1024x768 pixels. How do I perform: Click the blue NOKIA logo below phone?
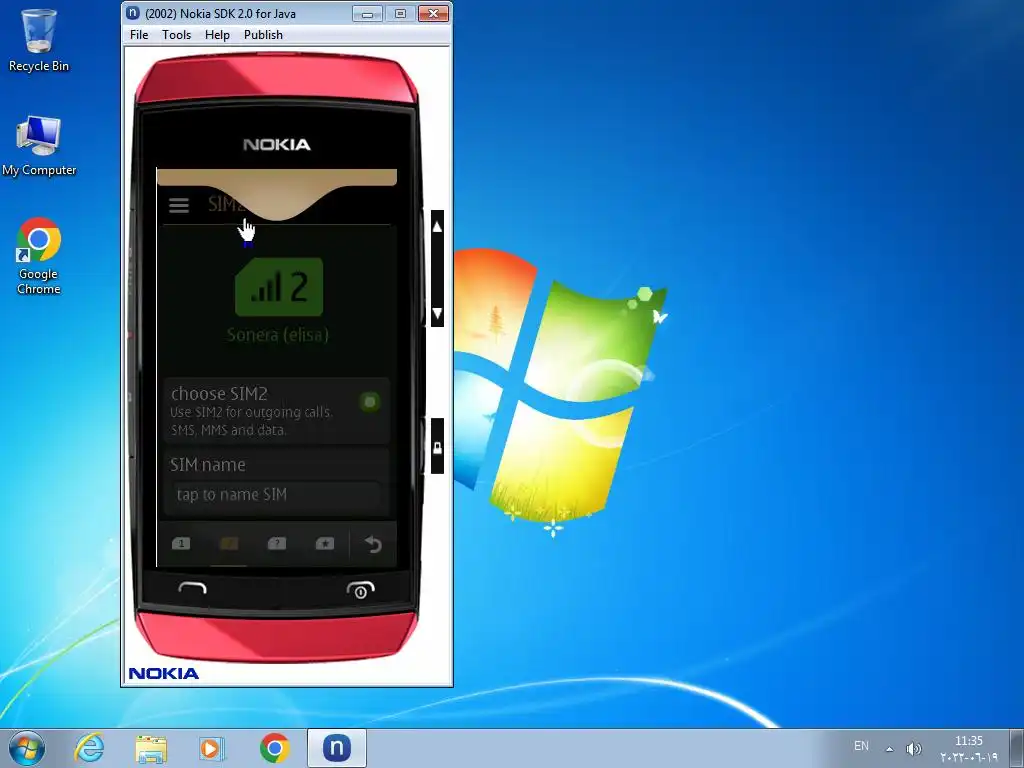coord(164,673)
